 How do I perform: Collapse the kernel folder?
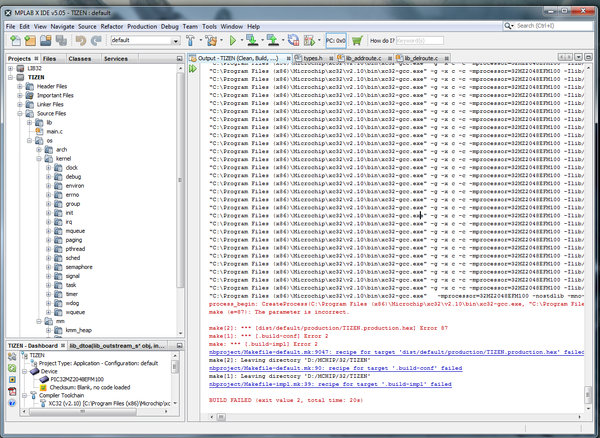pyautogui.click(x=39, y=159)
